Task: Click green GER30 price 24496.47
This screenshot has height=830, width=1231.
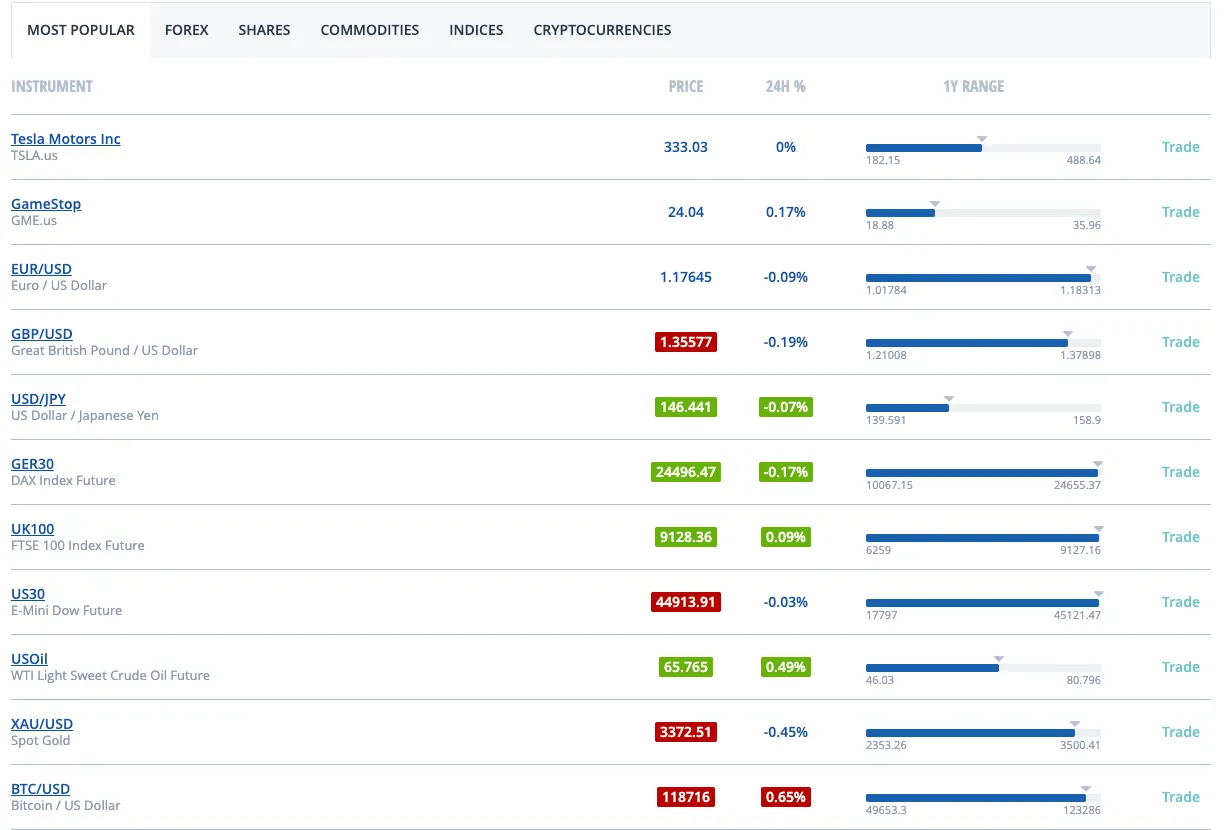Action: (x=686, y=472)
